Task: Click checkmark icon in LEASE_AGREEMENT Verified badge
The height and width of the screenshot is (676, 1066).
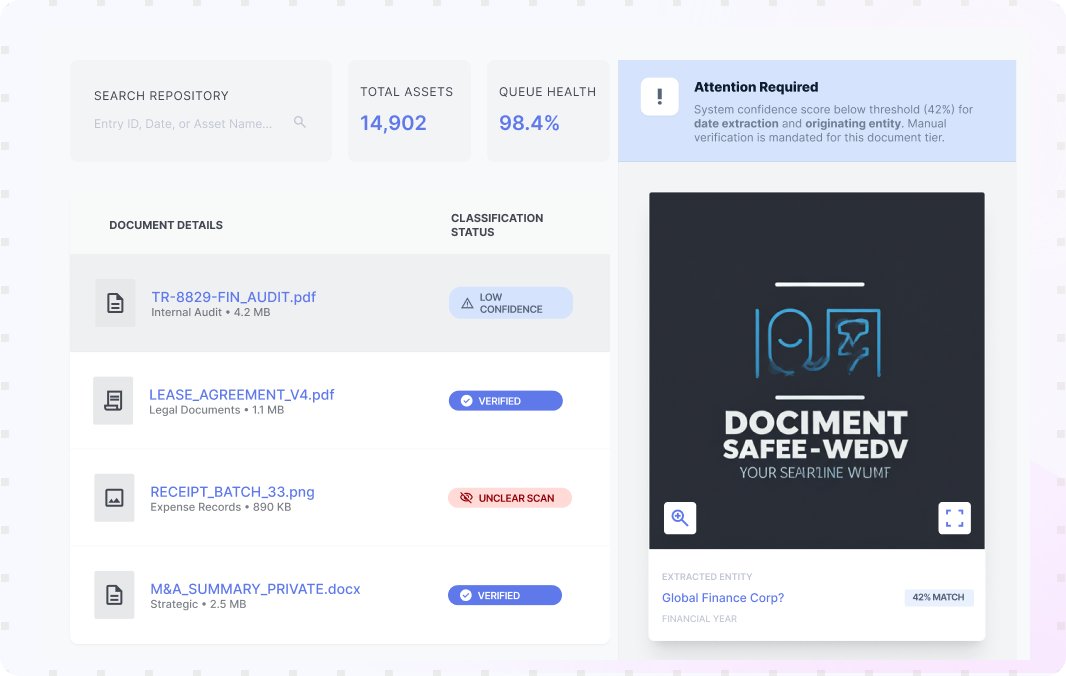Action: pos(466,401)
